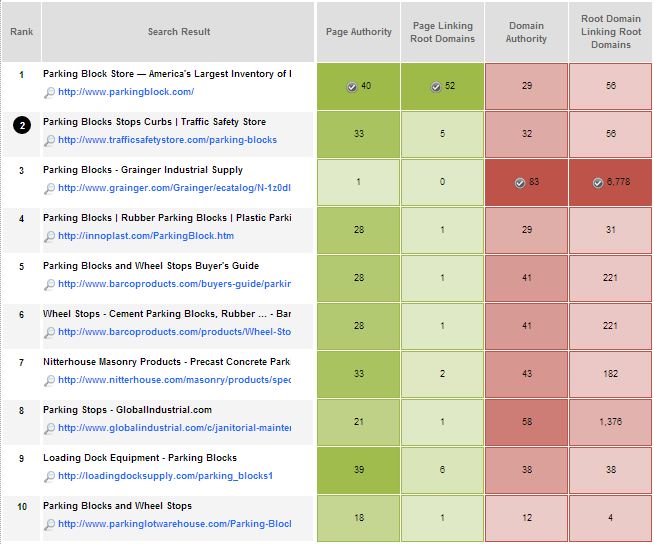Open barcoproducts.com Wheel-Stops product link
This screenshot has width=654, height=544.
click(x=174, y=332)
